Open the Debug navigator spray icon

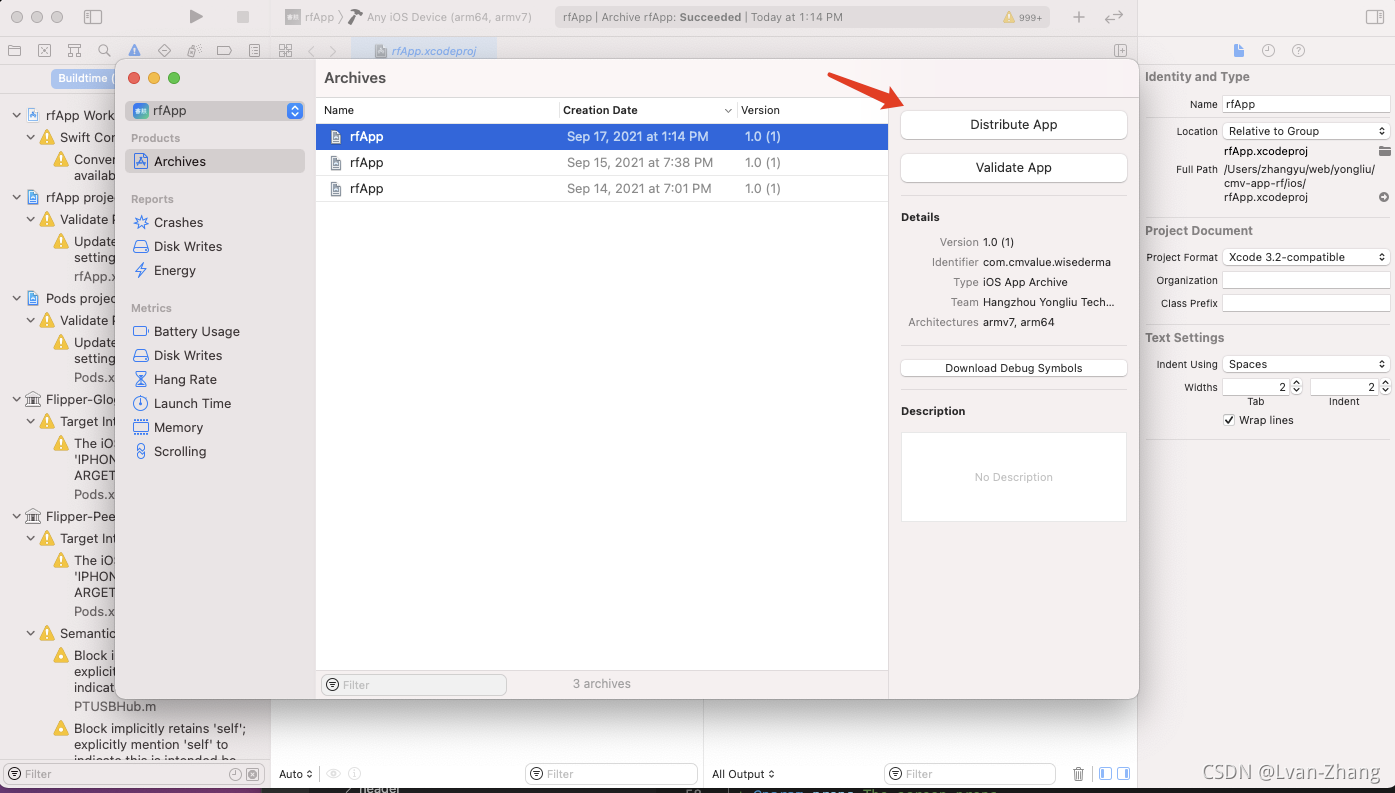tap(195, 50)
